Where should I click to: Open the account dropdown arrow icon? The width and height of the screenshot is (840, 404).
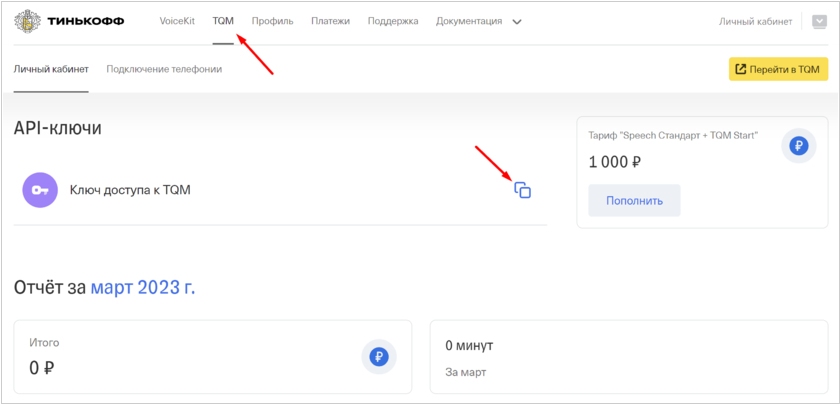(x=820, y=21)
